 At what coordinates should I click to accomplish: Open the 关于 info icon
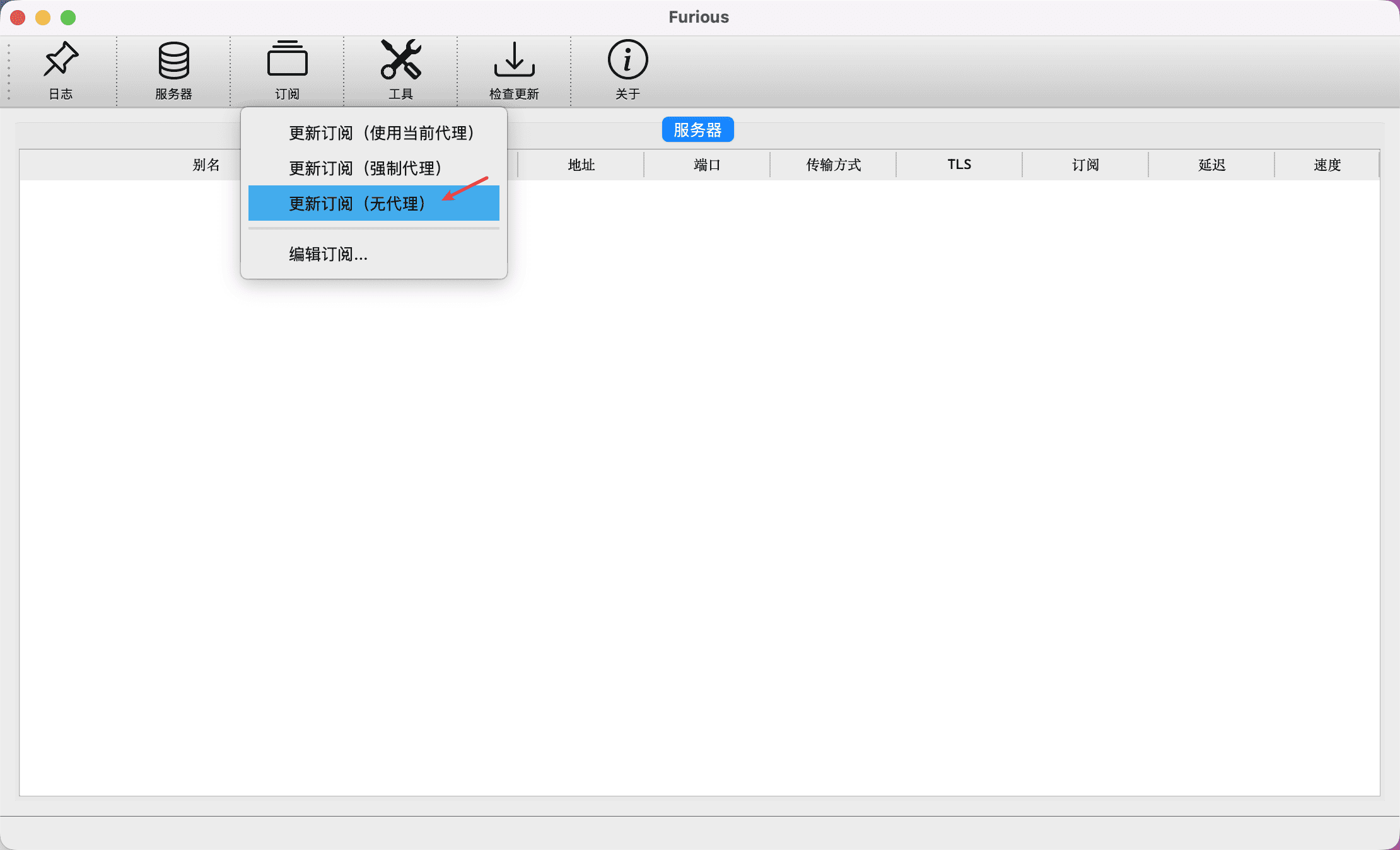627,61
